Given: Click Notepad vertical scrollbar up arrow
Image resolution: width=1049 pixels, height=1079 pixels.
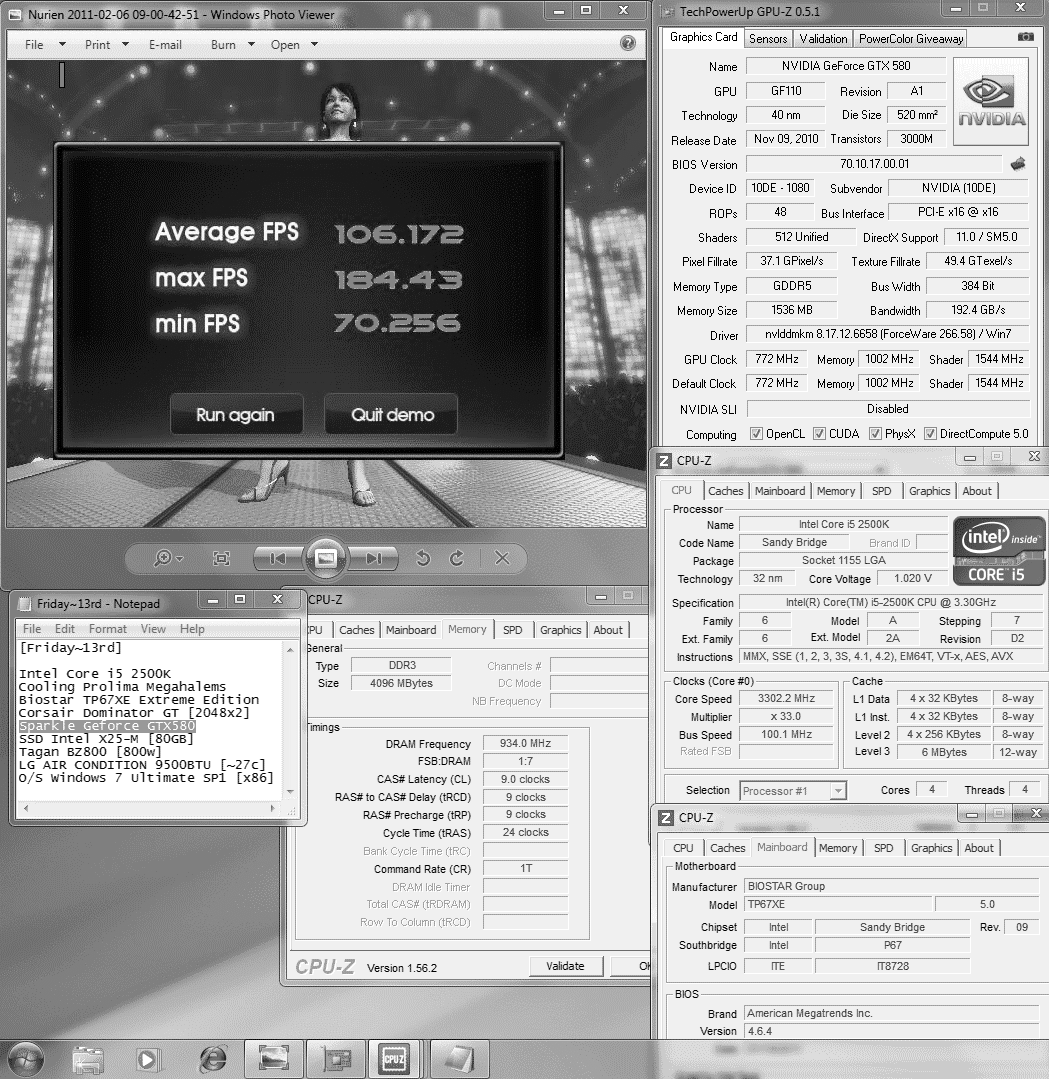Looking at the screenshot, I should click(290, 650).
